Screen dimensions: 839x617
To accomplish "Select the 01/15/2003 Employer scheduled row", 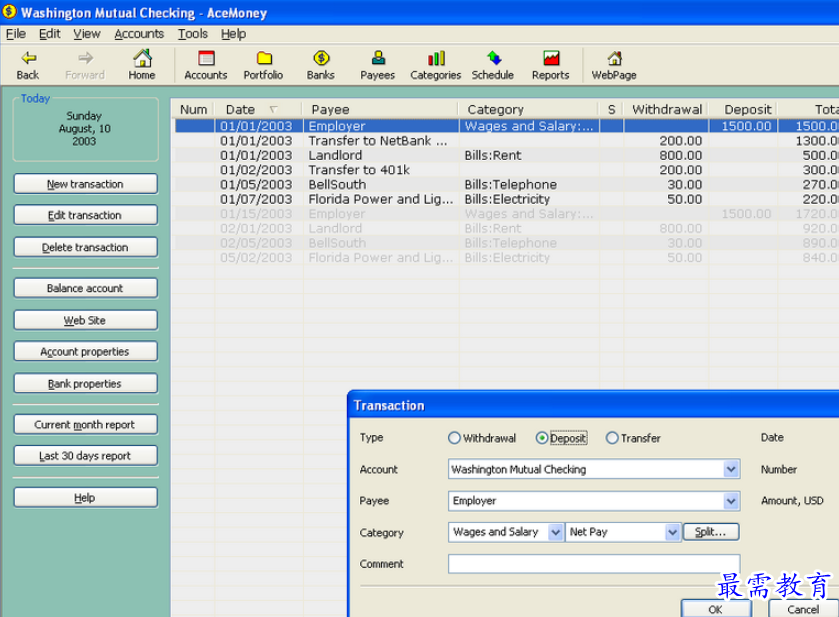I will coord(506,214).
